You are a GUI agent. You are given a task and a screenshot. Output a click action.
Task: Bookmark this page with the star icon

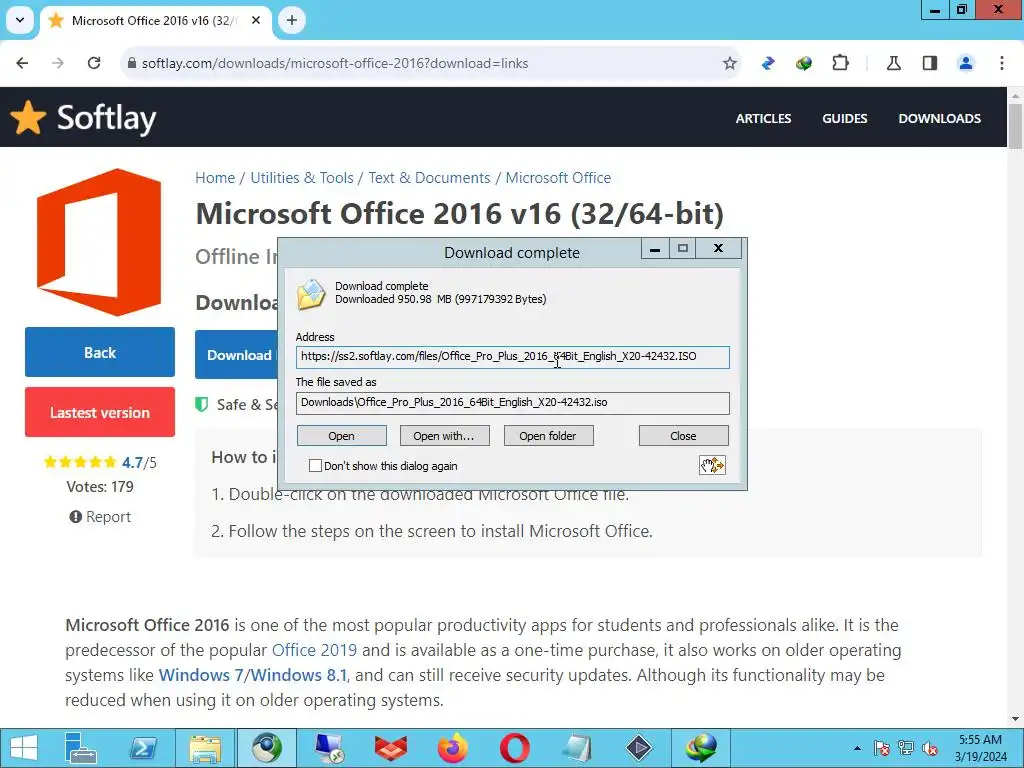(729, 63)
